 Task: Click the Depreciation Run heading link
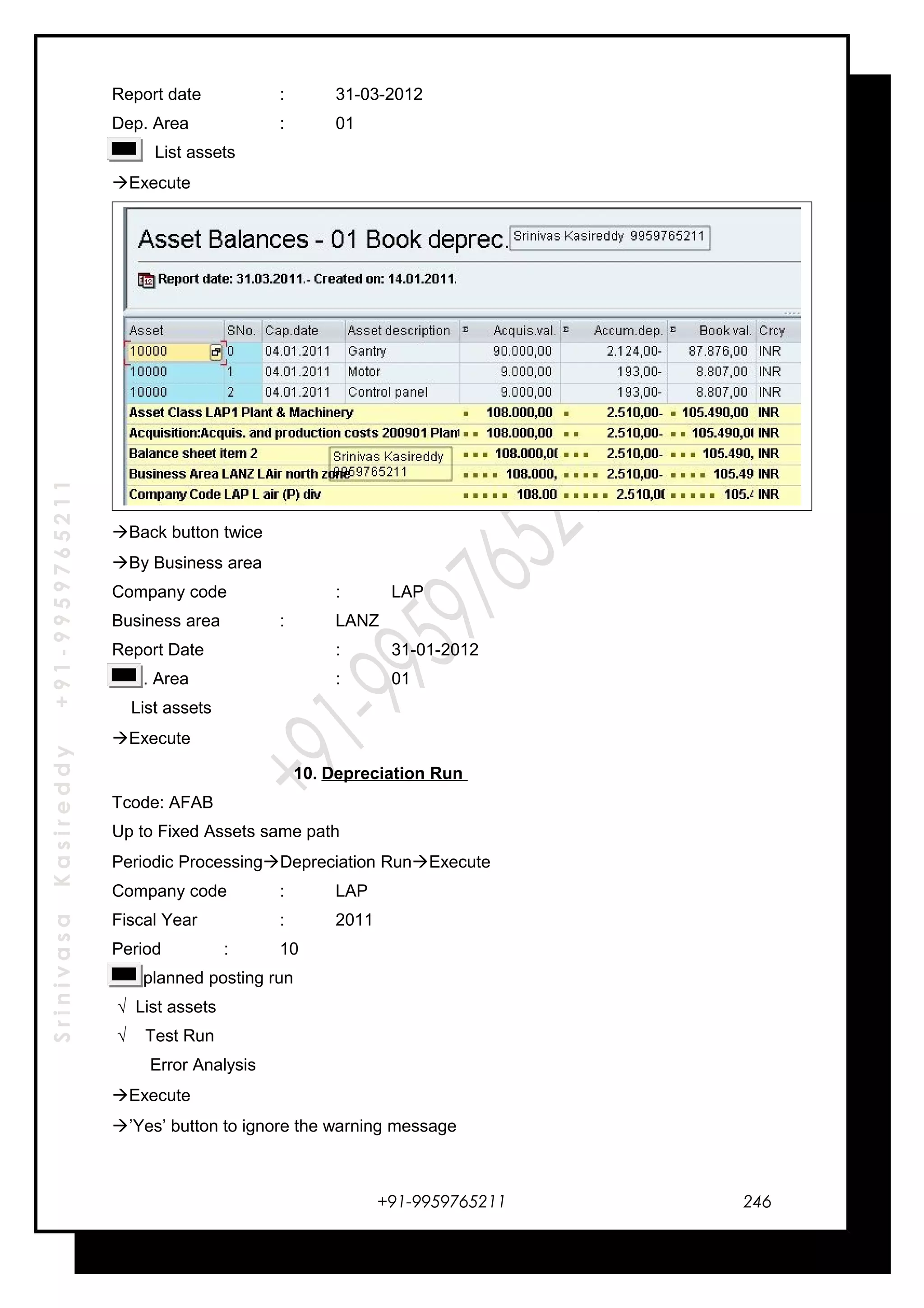393,773
